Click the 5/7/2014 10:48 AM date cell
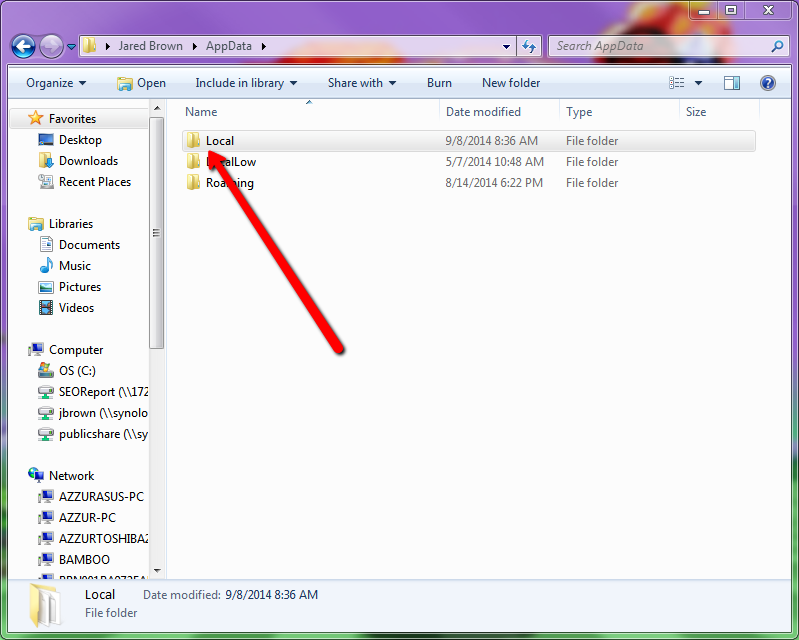Screen dimensions: 799x640 click(x=494, y=162)
